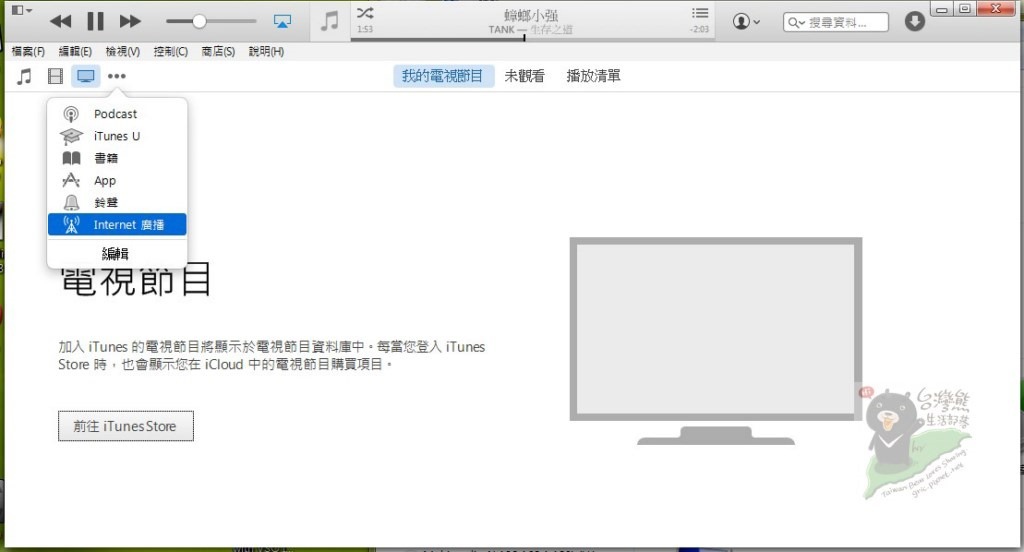
Task: Open the 商店(S) menu
Action: click(x=218, y=52)
